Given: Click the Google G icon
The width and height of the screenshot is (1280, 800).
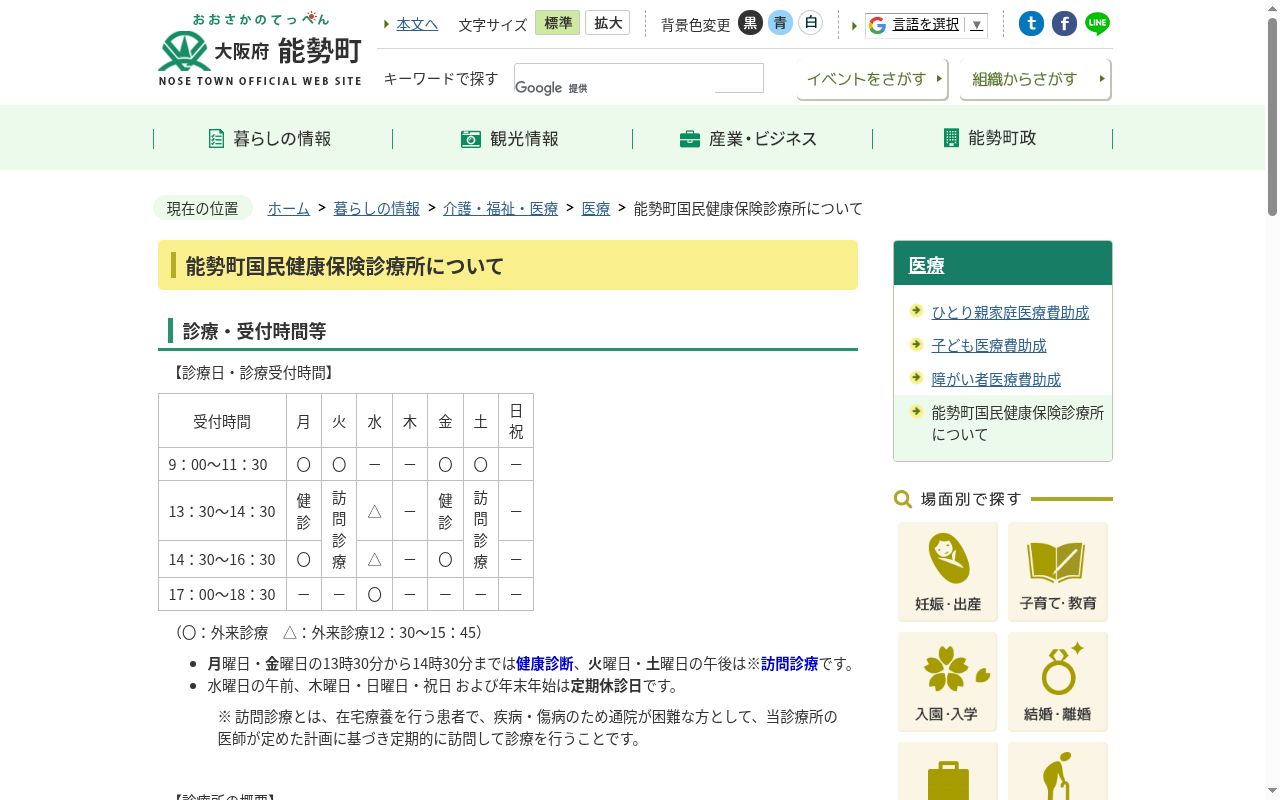Looking at the screenshot, I should click(877, 25).
